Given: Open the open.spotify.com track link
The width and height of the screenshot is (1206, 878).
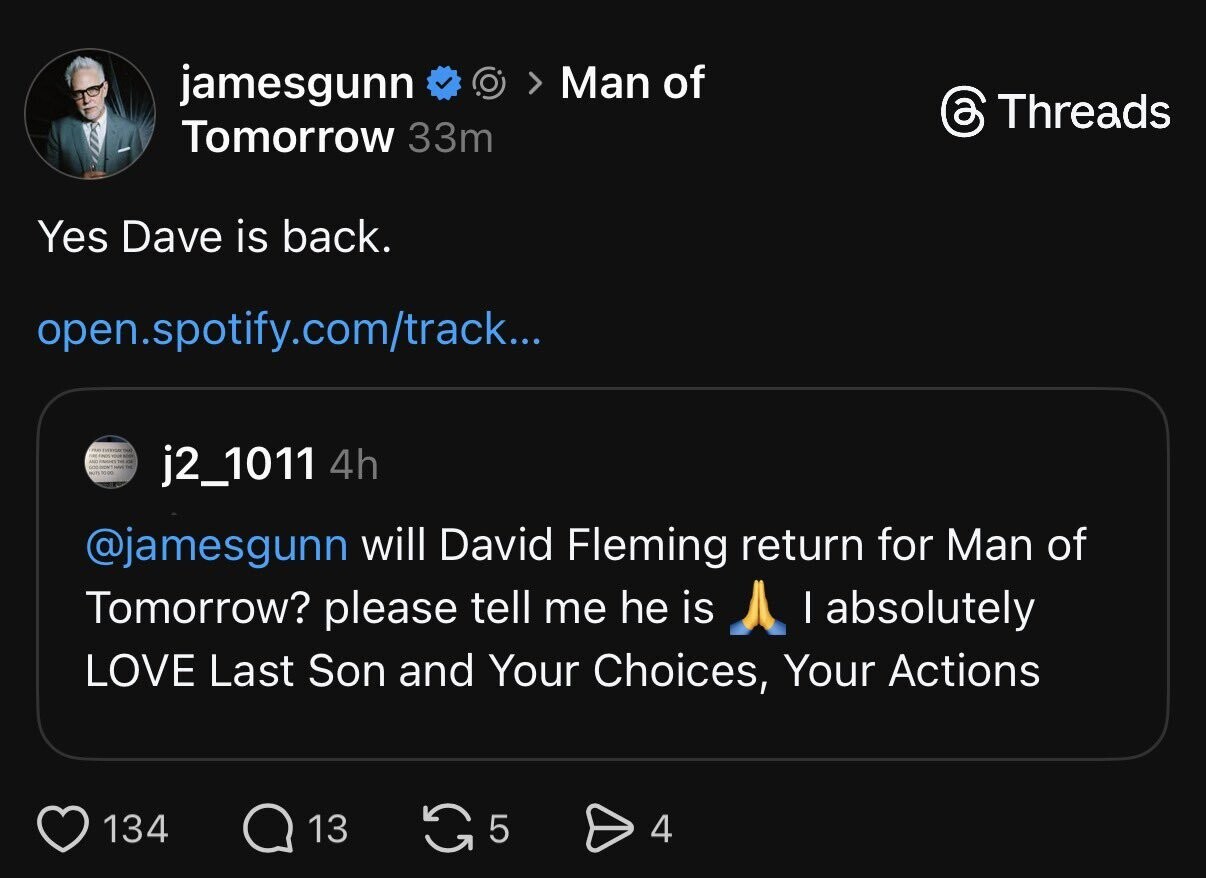Looking at the screenshot, I should coord(289,329).
